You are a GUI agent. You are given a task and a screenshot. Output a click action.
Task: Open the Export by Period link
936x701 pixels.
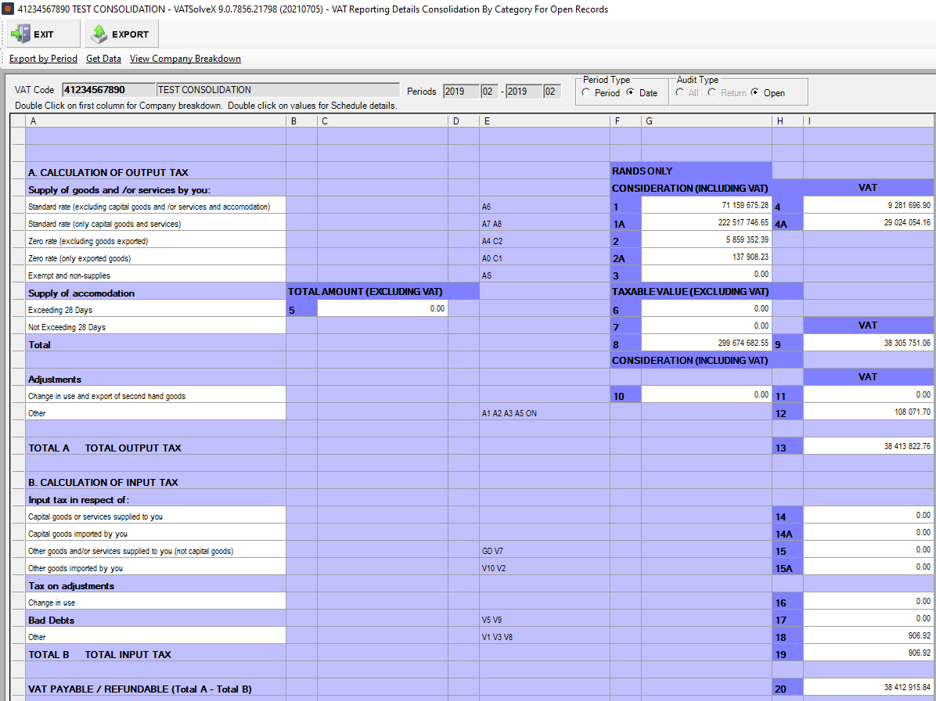tap(43, 59)
